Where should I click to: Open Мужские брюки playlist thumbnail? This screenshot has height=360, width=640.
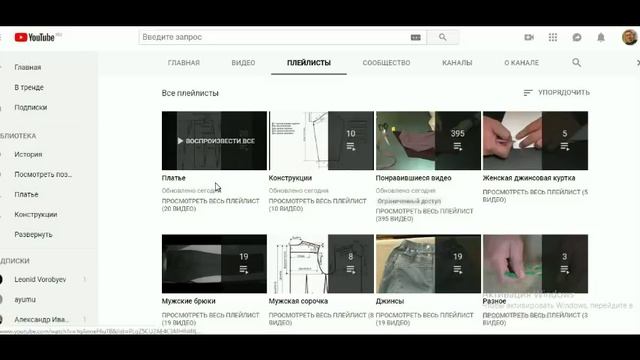[214, 264]
